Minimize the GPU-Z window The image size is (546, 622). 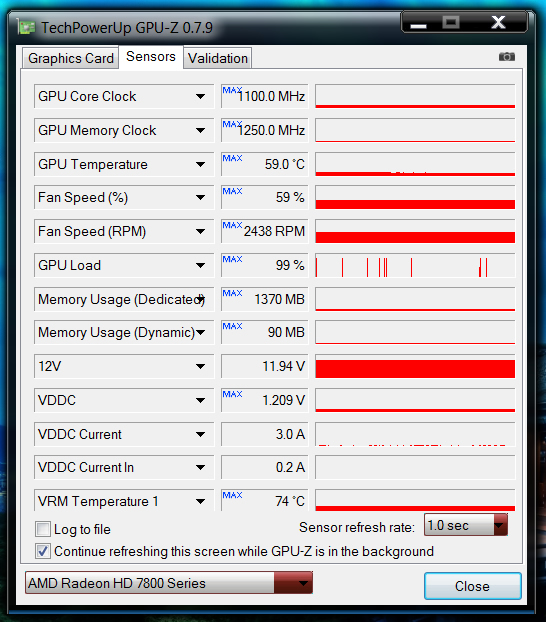coord(418,23)
